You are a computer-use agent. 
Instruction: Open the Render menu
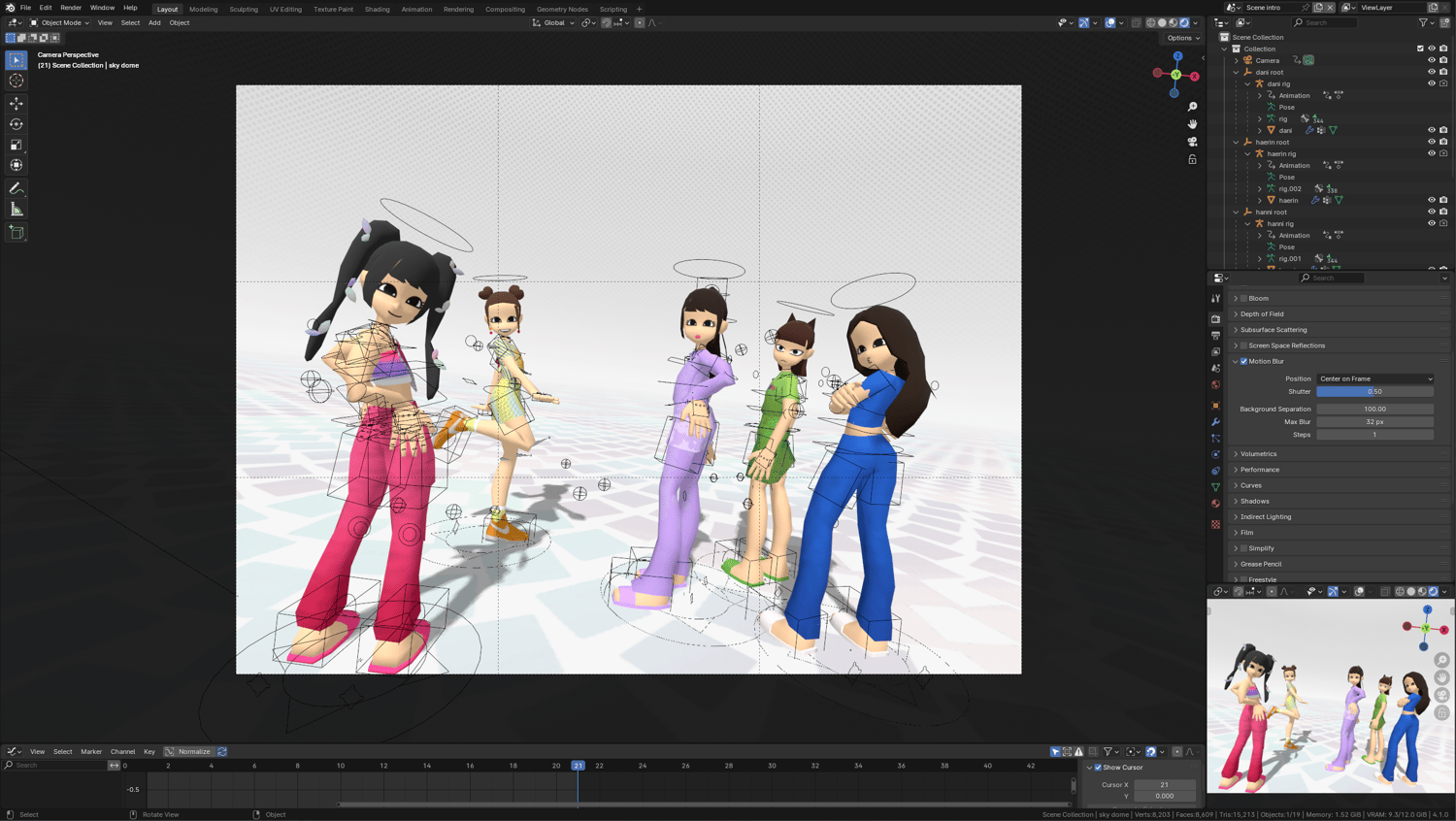(x=71, y=8)
